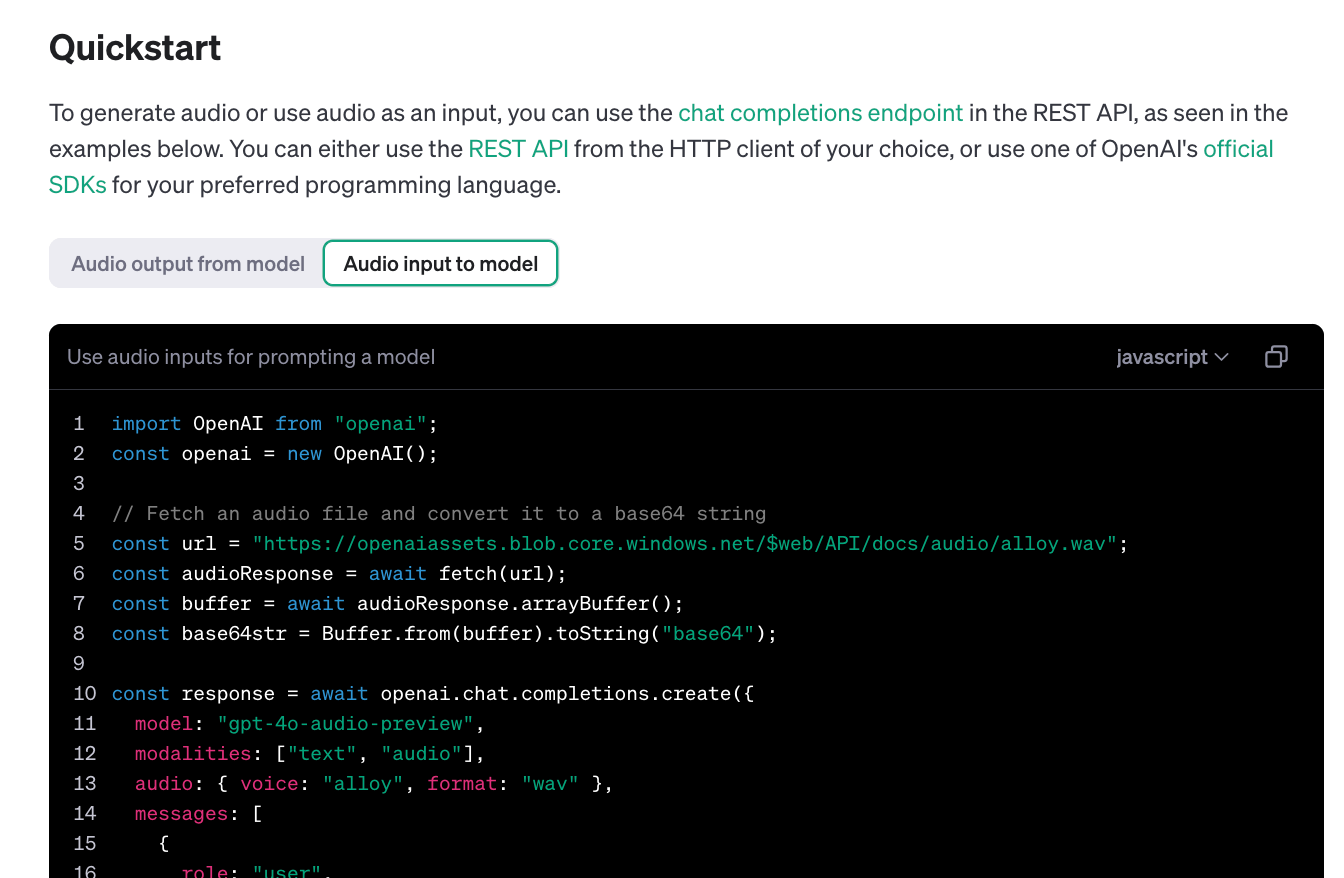
Task: Click the copy code icon
Action: tap(1276, 356)
